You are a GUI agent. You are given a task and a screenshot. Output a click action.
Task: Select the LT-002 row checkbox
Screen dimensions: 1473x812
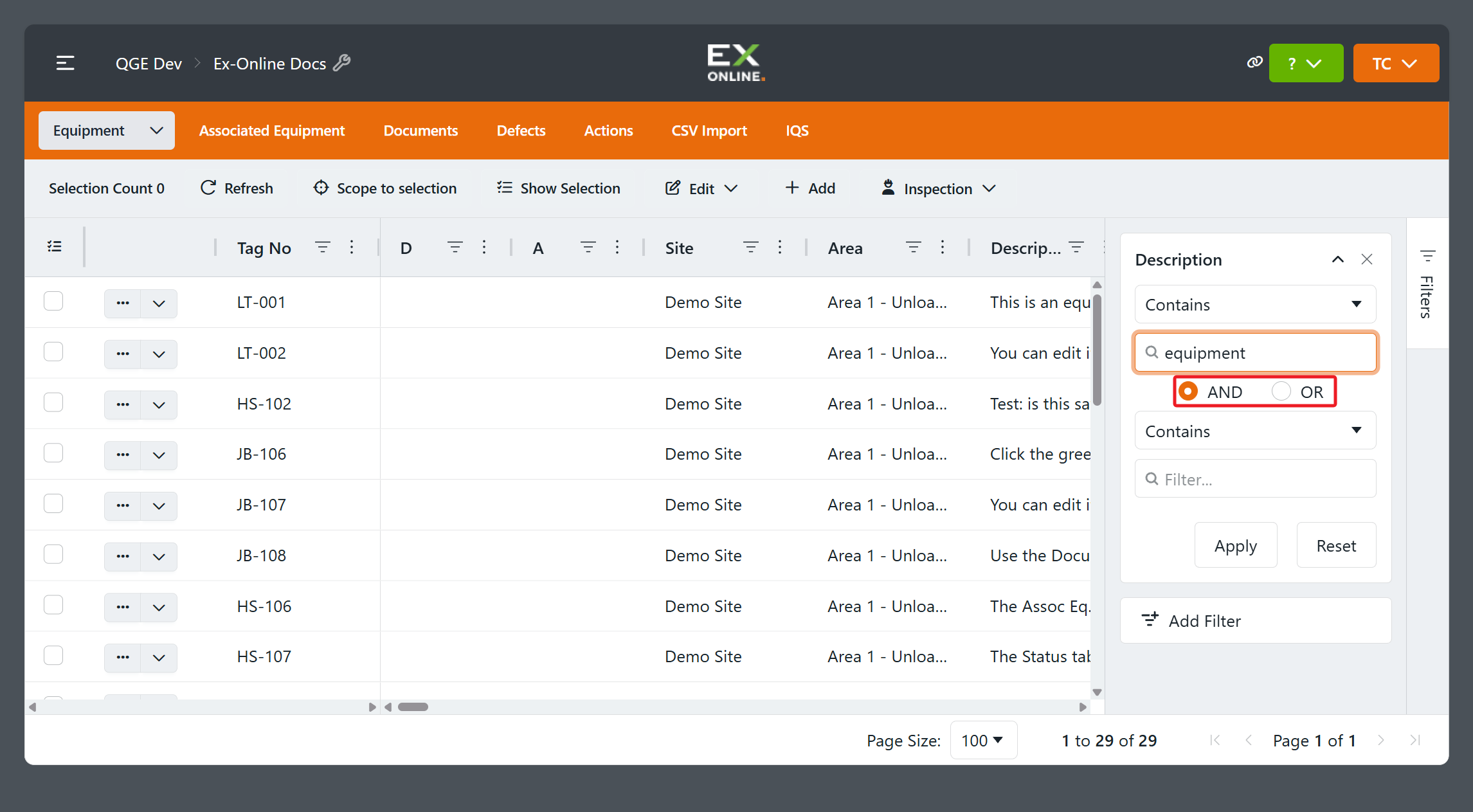coord(53,352)
